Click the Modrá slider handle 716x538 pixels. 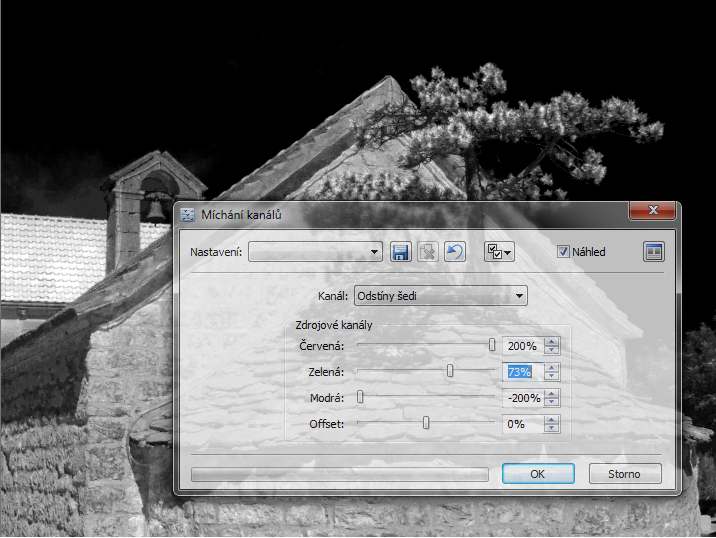click(361, 397)
